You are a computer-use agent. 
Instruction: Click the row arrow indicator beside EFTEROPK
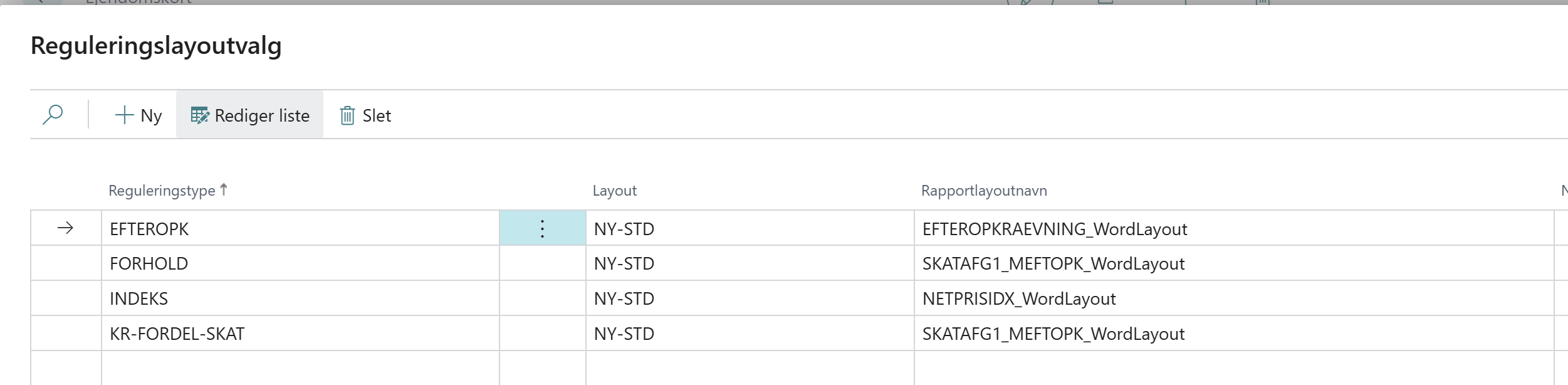65,228
